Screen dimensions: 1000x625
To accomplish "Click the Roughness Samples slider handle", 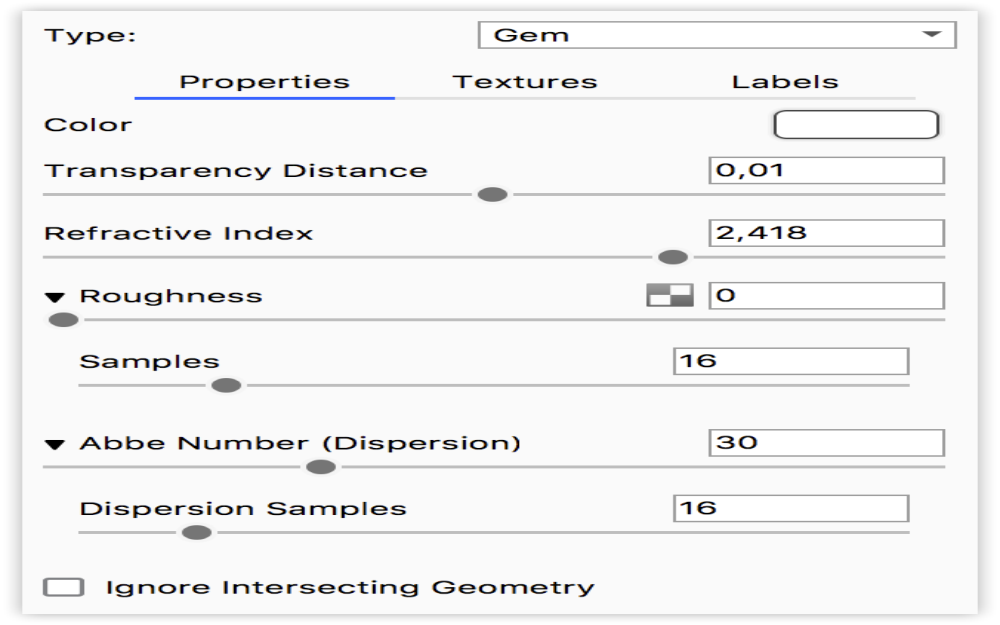I will point(227,385).
